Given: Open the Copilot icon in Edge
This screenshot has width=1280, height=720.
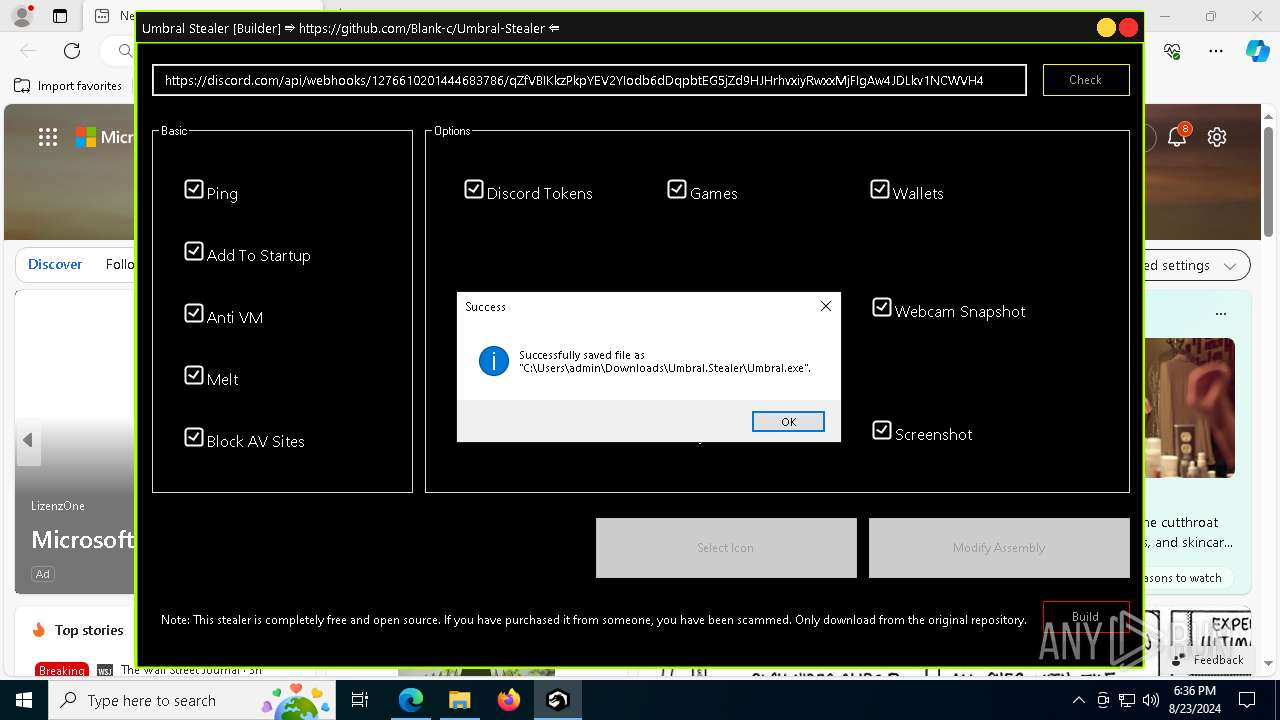Looking at the screenshot, I should click(x=1257, y=51).
